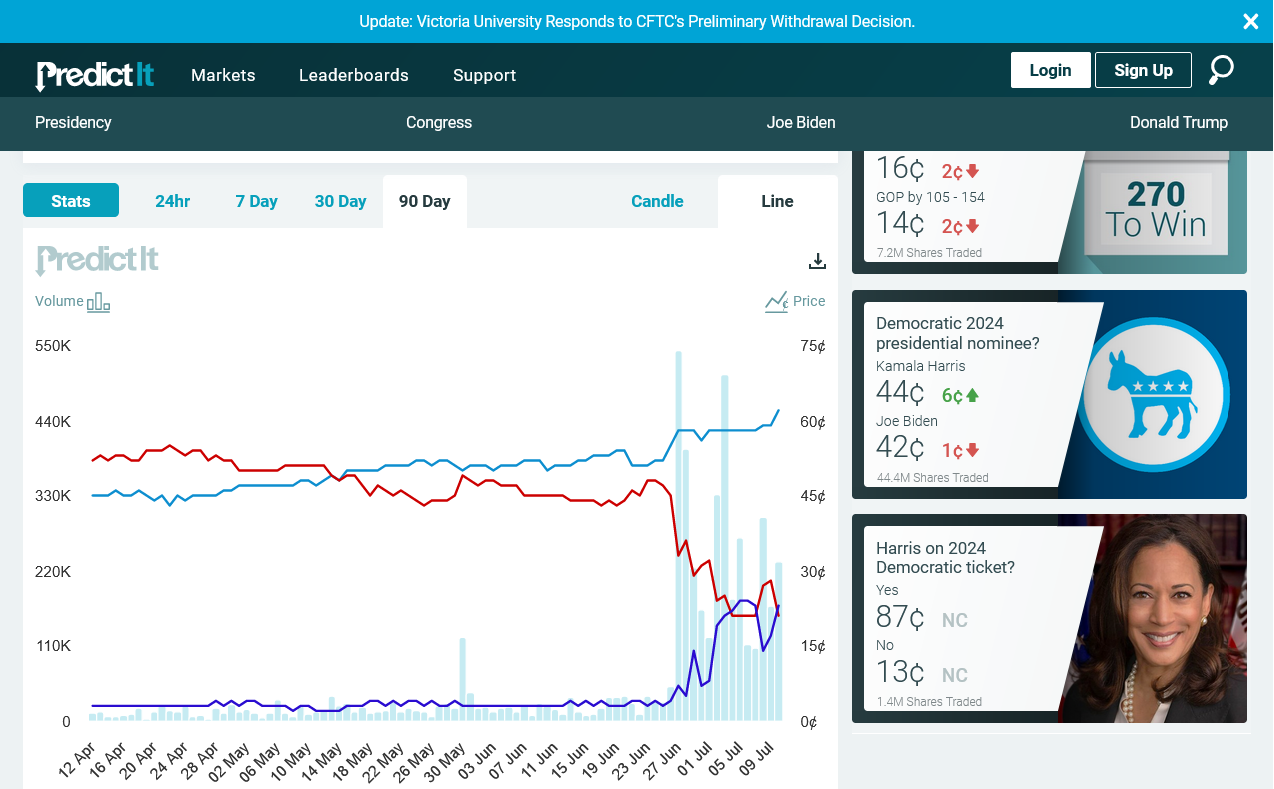Toggle the Price line chart icon
1274x789 pixels.
point(776,301)
